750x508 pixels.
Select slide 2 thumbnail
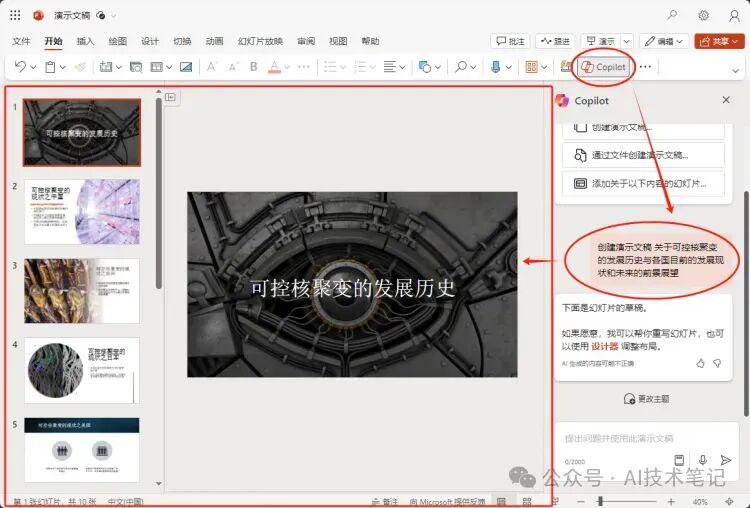82,211
